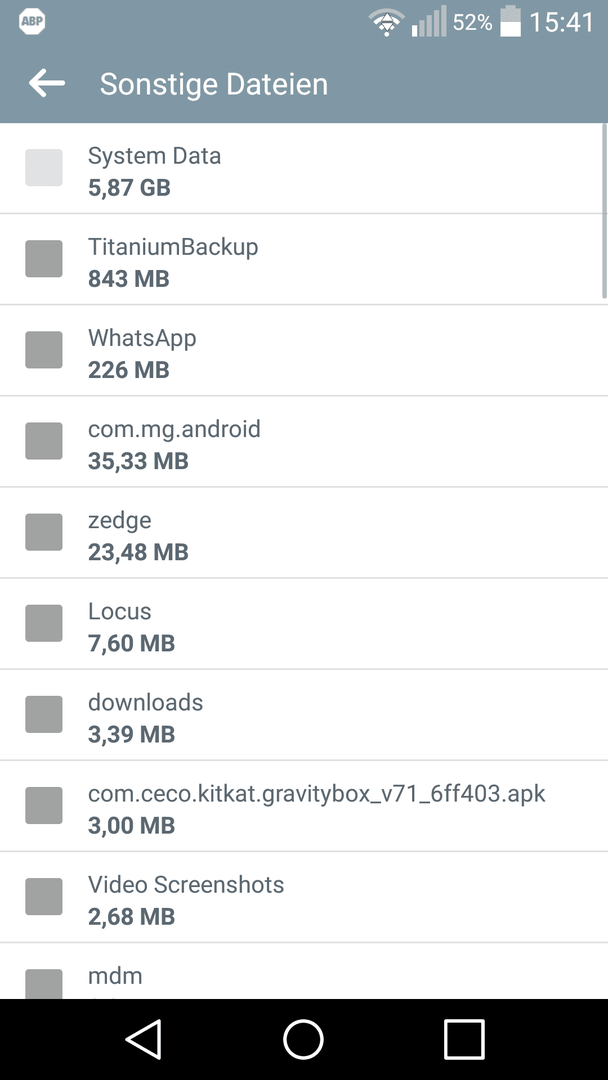Click the vertical scrollbar on the list

click(605, 210)
